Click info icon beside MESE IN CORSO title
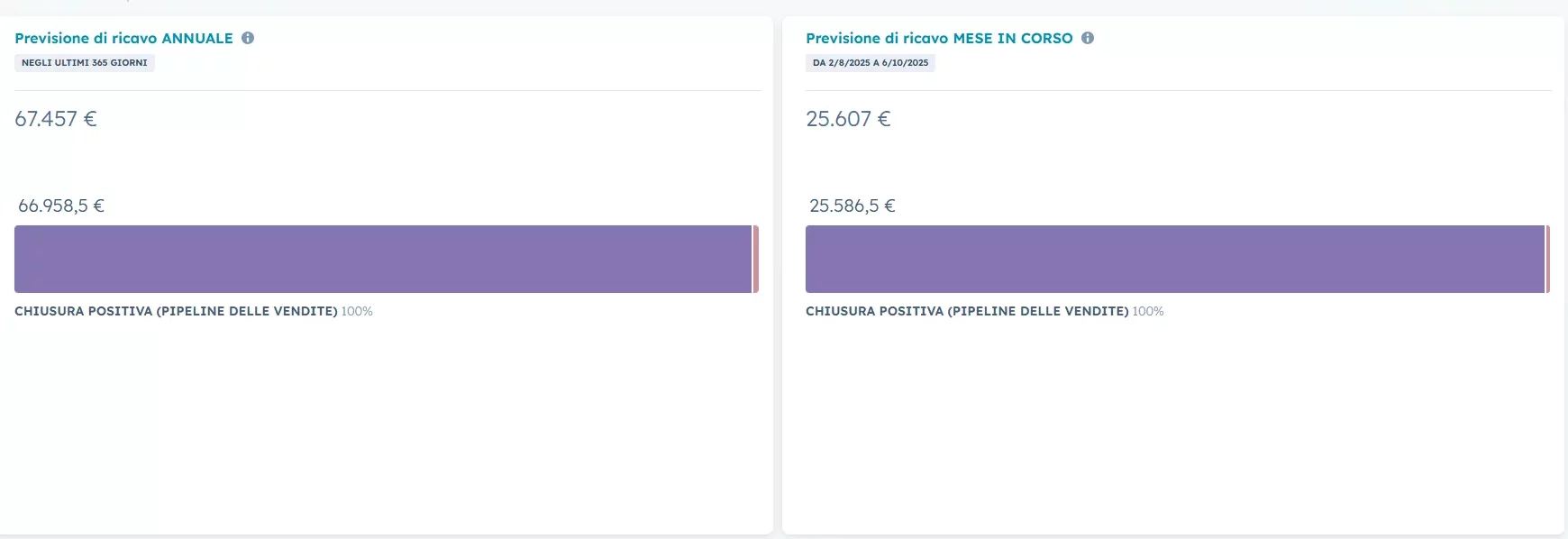Screen dimensions: 1568x539 point(1088,38)
